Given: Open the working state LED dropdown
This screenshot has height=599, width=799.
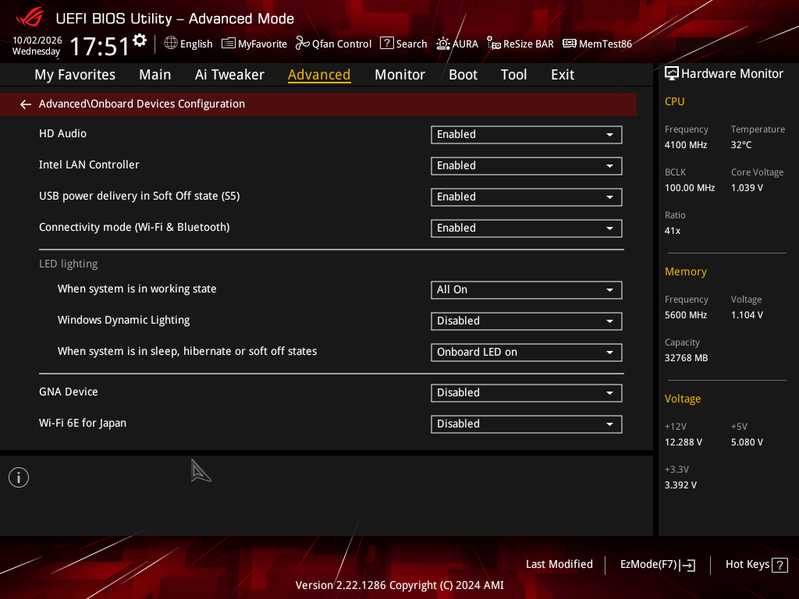Looking at the screenshot, I should pyautogui.click(x=526, y=290).
